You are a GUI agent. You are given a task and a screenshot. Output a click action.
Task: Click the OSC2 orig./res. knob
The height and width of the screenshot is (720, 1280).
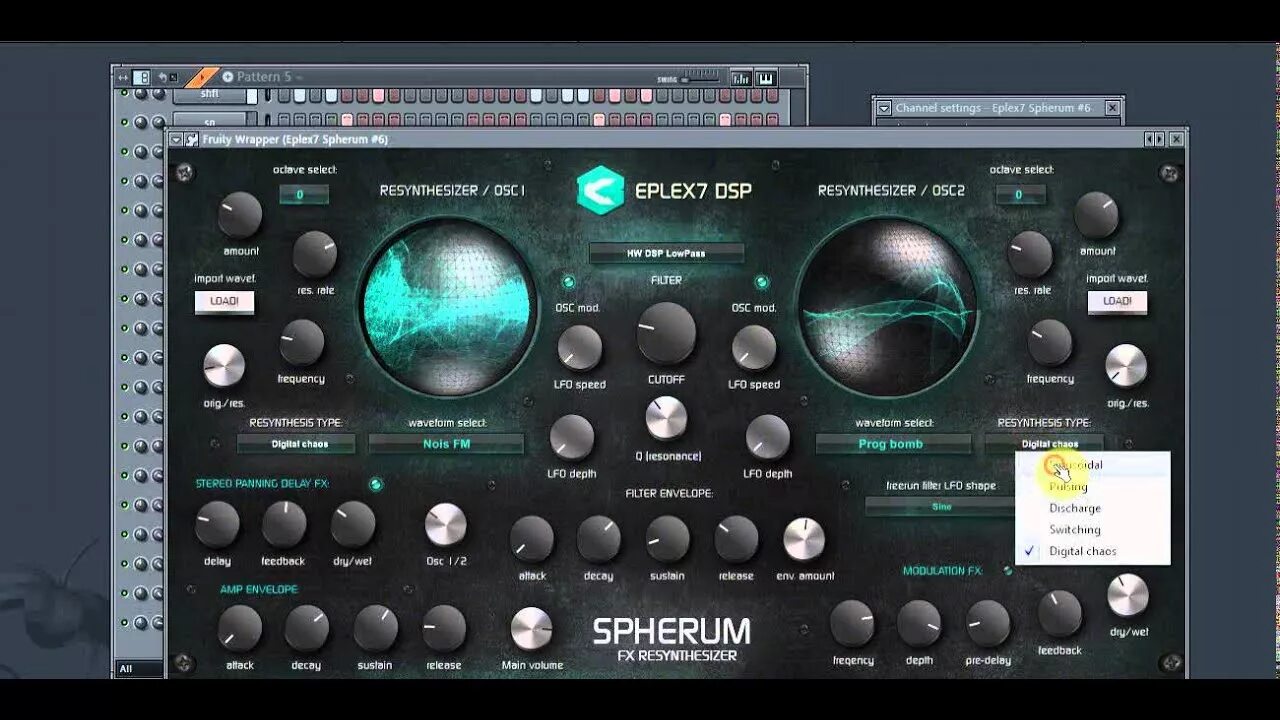click(1126, 366)
